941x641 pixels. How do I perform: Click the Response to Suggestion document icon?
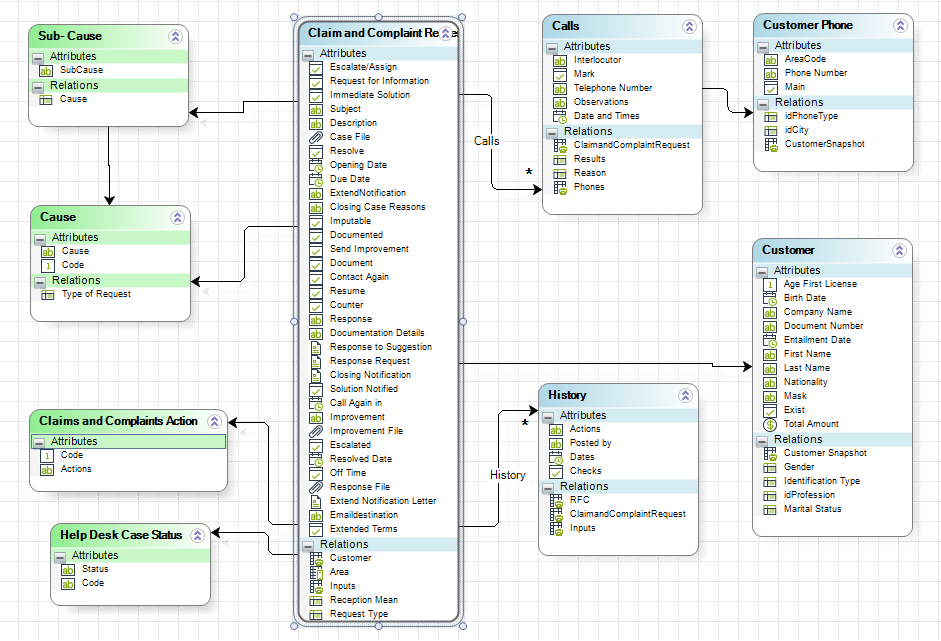point(316,348)
